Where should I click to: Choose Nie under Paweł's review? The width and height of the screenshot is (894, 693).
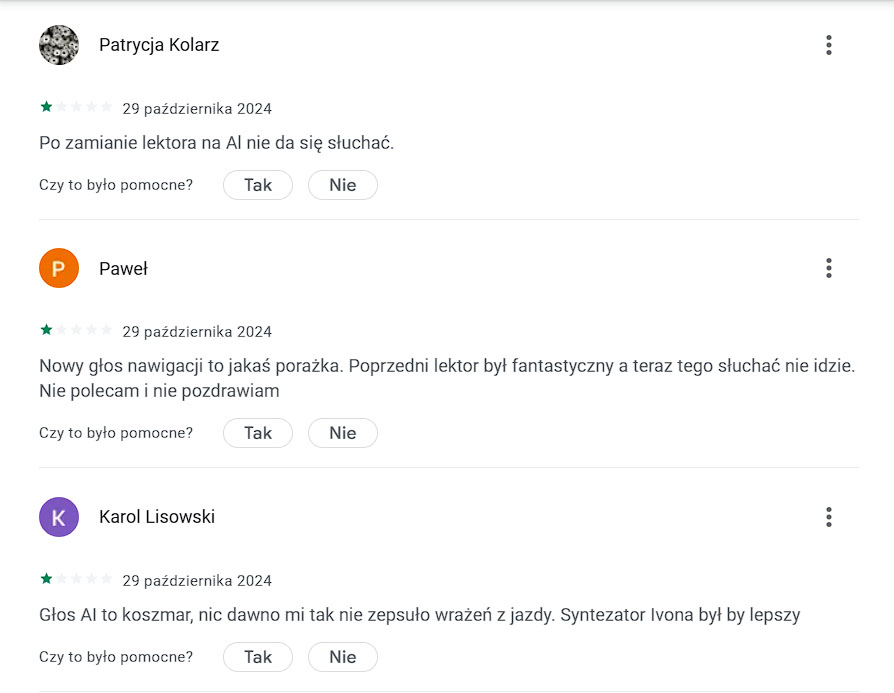coord(343,433)
